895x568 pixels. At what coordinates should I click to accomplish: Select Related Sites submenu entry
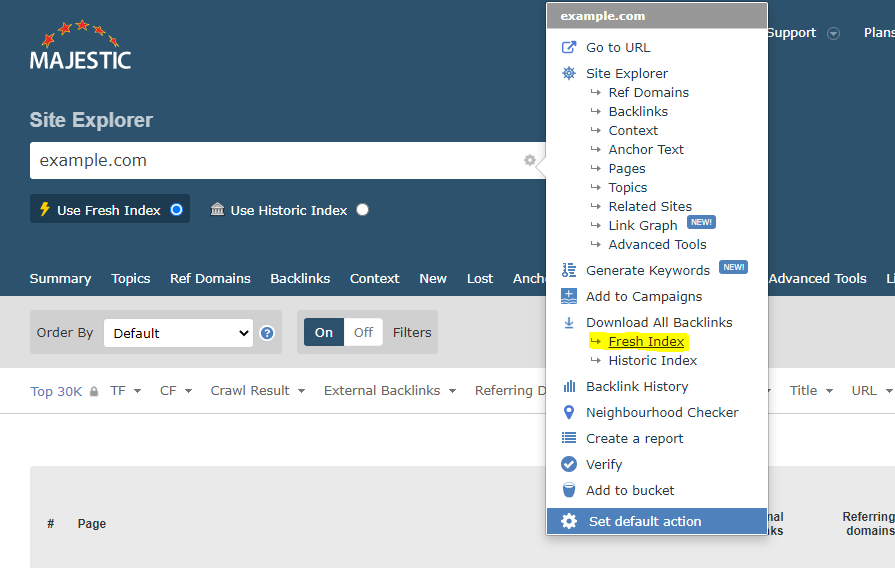pyautogui.click(x=650, y=206)
